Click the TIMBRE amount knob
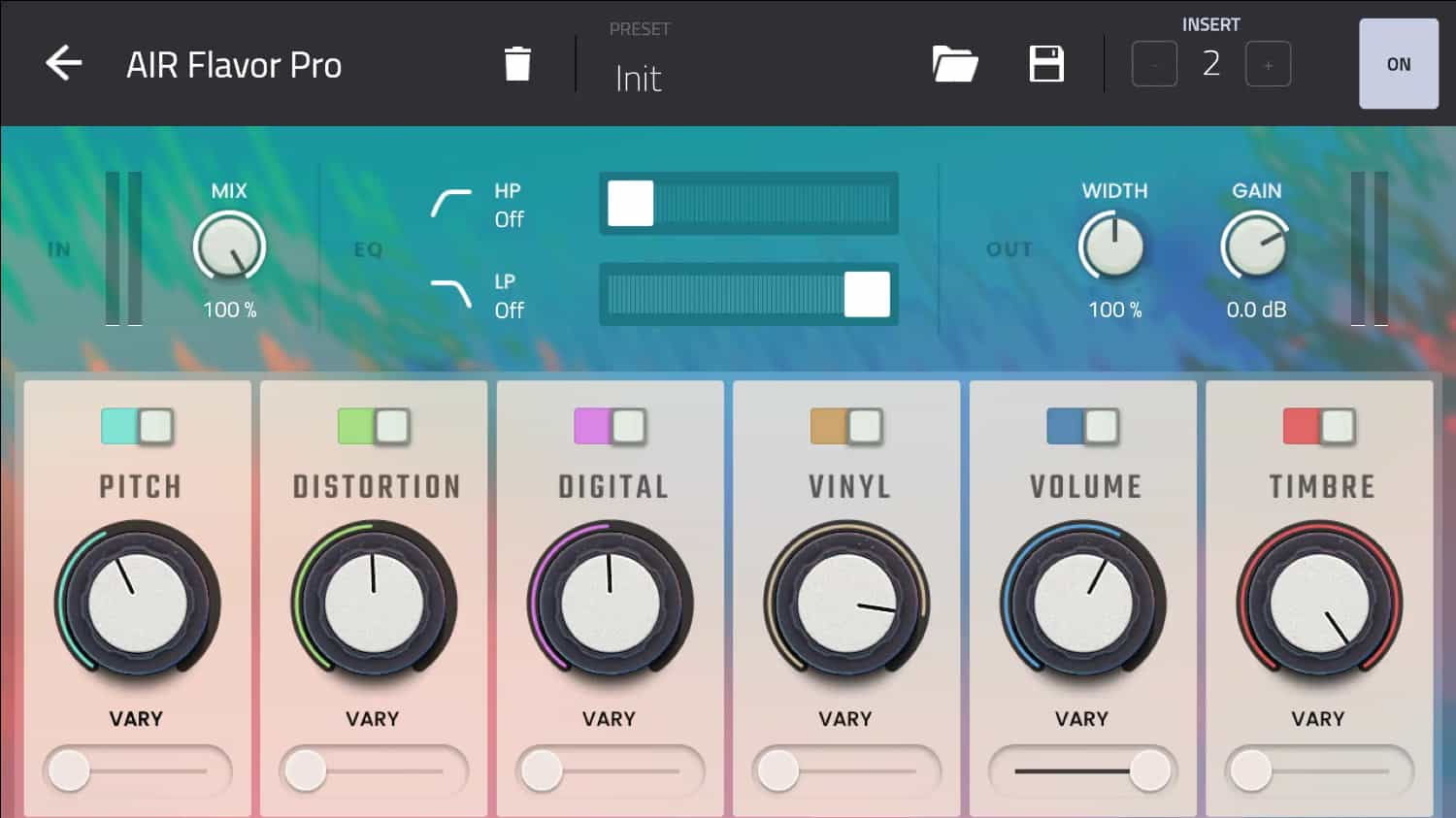This screenshot has height=818, width=1456. [1319, 603]
